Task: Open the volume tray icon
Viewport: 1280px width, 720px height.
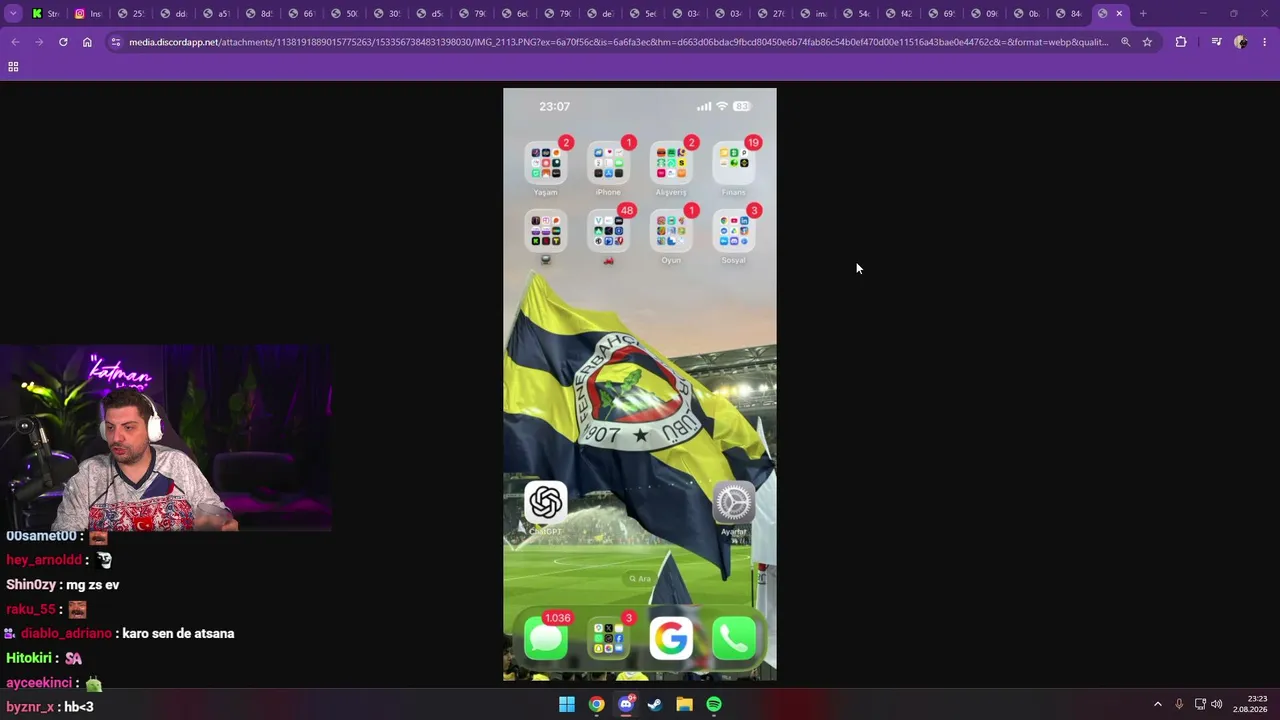Action: pos(1217,704)
